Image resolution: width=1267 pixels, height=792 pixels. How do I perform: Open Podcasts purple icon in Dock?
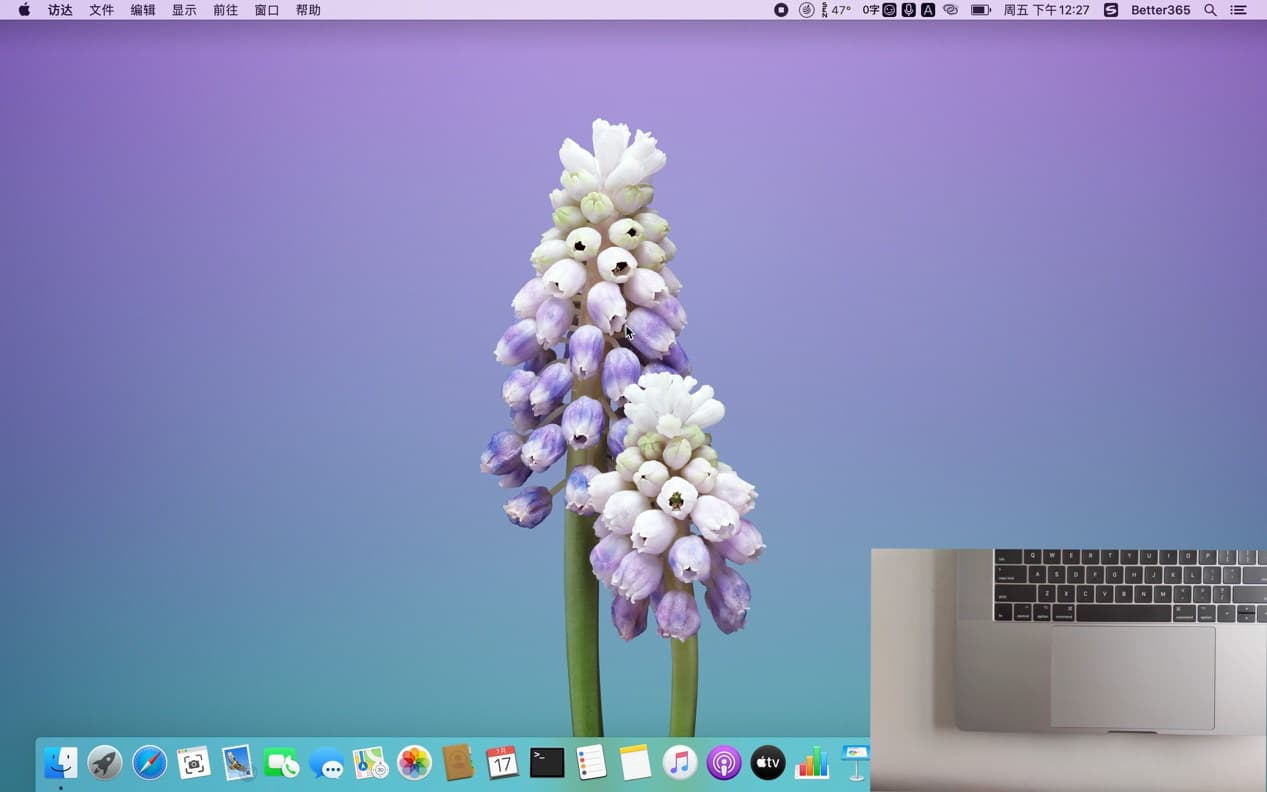click(724, 763)
